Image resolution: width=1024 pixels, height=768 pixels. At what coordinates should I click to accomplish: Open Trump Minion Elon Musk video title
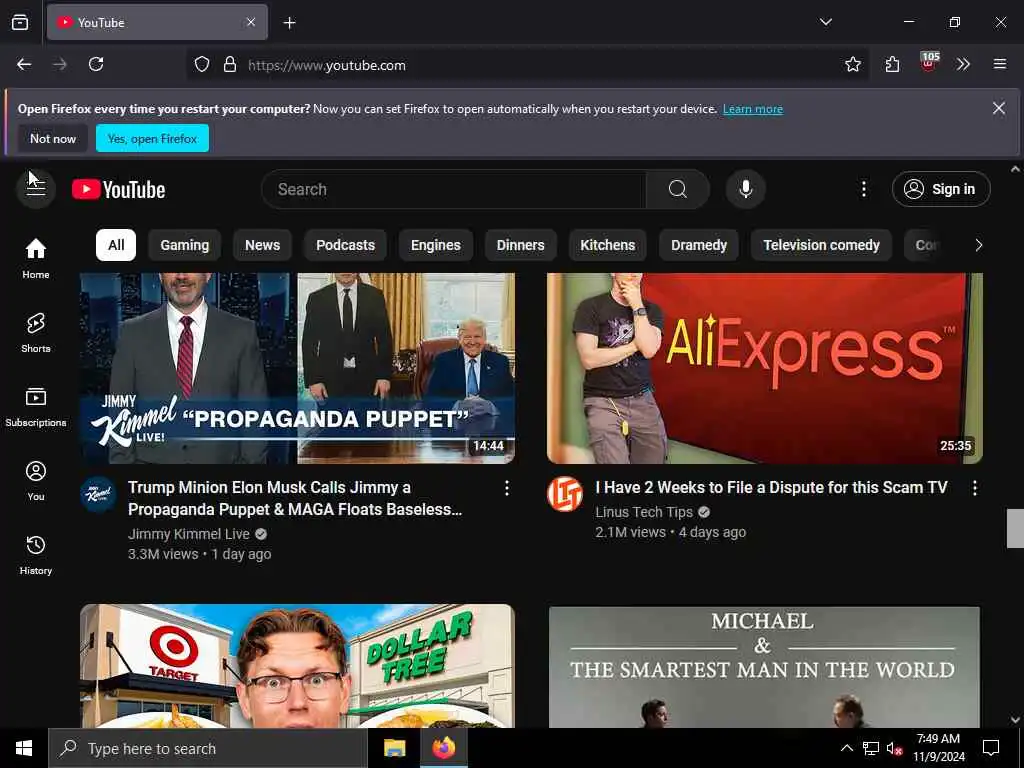point(295,498)
